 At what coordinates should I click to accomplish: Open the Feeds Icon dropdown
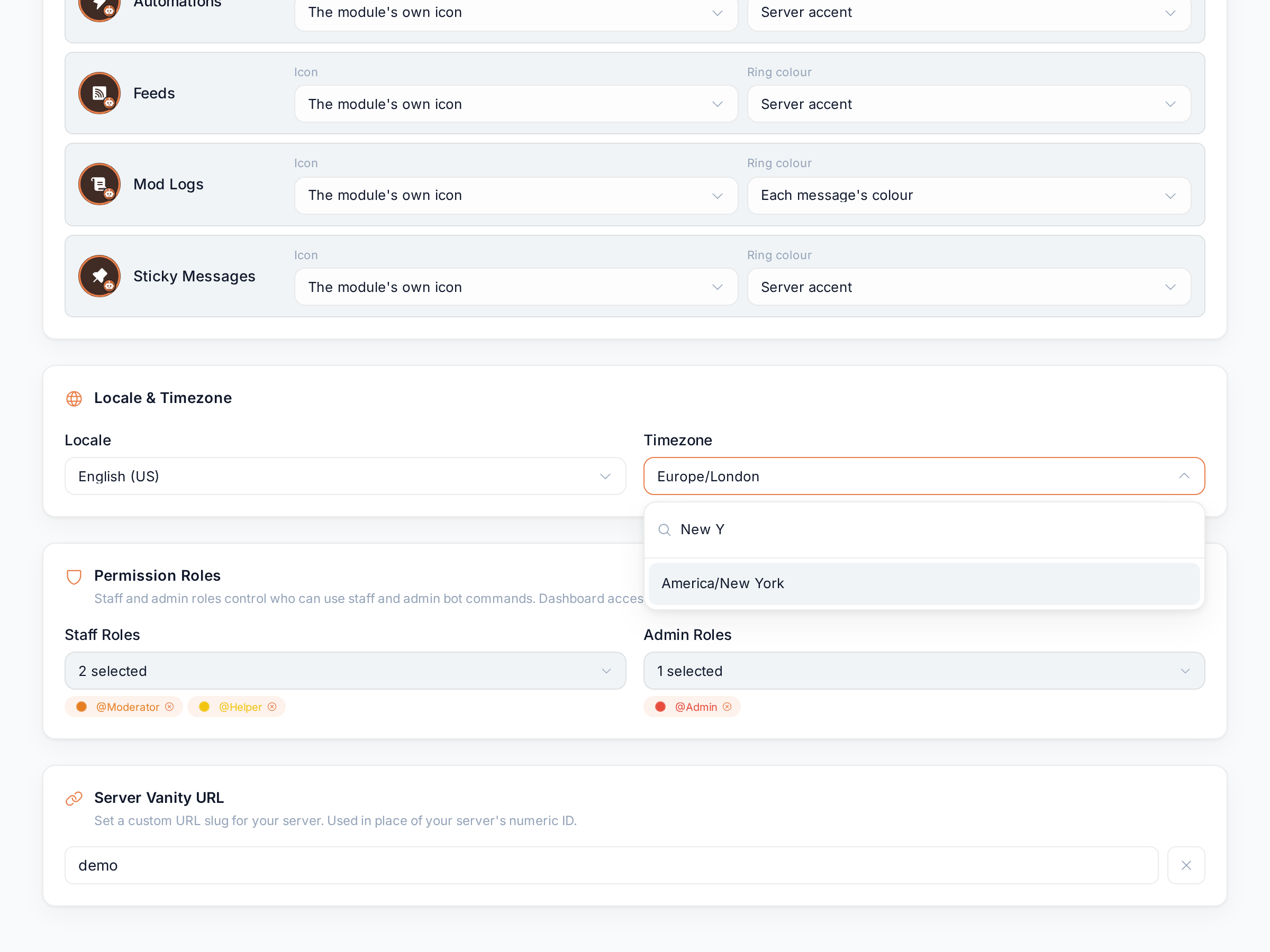click(x=516, y=104)
